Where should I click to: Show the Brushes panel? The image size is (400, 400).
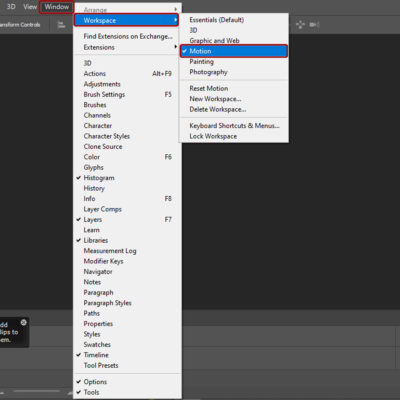point(127,105)
